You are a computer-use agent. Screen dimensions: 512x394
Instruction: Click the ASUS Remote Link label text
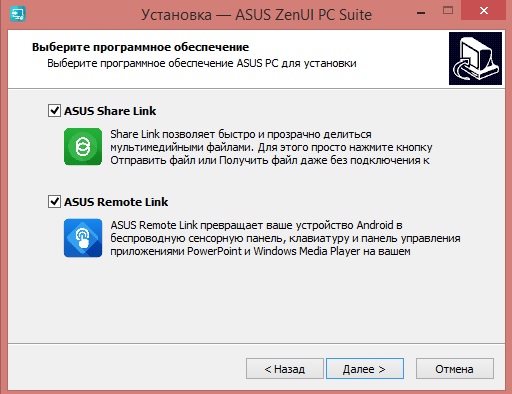pyautogui.click(x=116, y=202)
